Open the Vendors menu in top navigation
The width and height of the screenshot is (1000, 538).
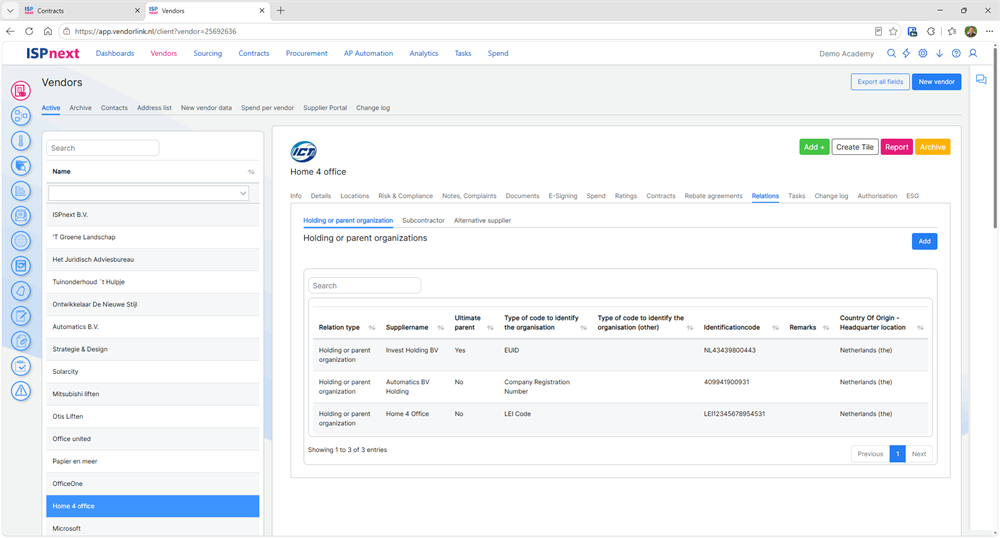point(164,54)
